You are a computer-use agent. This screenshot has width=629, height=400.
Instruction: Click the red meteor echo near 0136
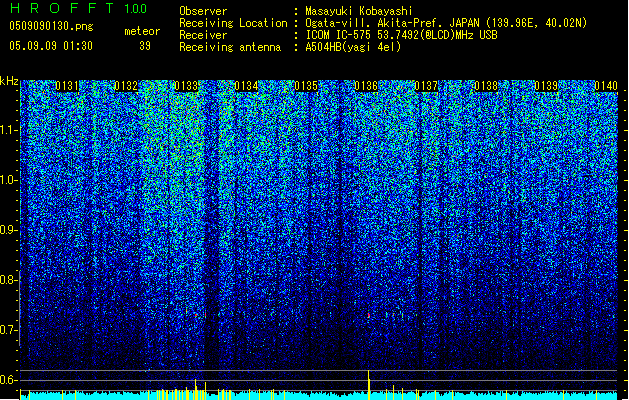click(369, 316)
